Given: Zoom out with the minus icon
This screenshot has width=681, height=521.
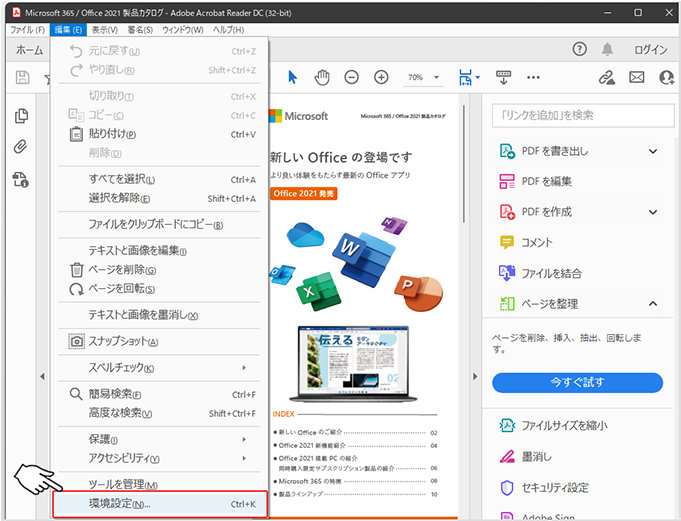Looking at the screenshot, I should click(351, 77).
